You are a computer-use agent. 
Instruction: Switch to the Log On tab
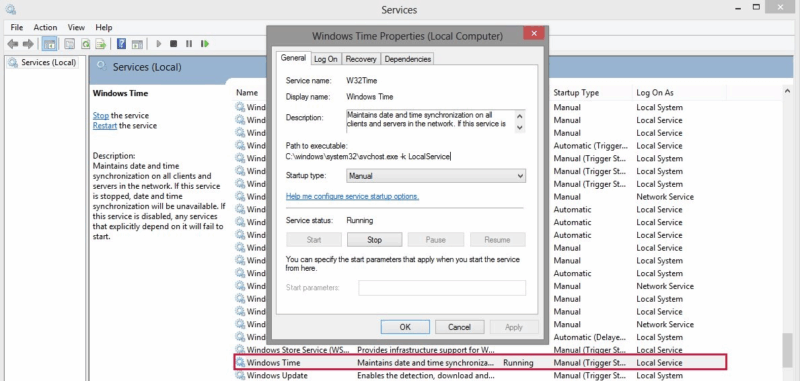326,59
